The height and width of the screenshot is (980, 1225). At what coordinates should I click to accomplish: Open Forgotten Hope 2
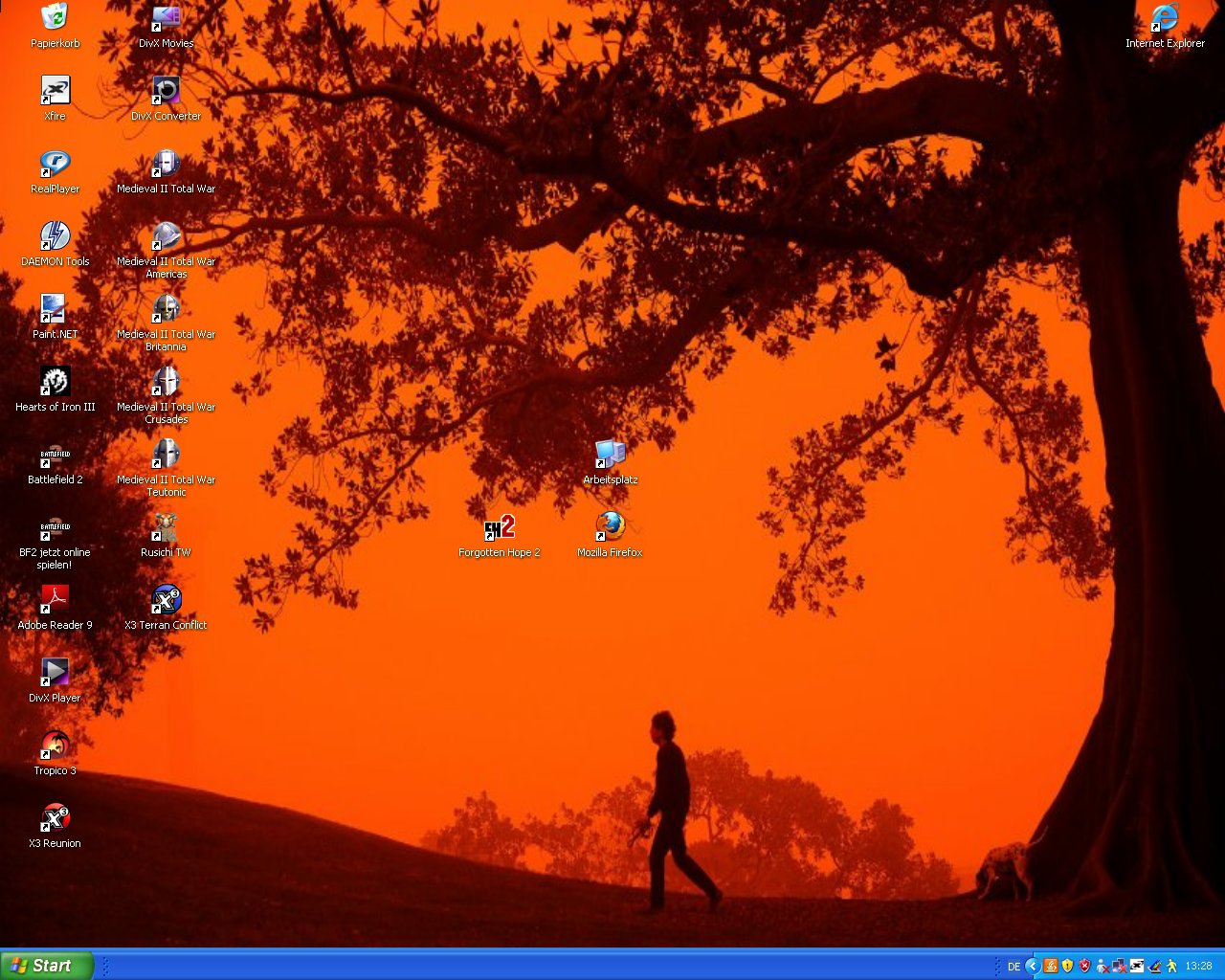point(499,527)
